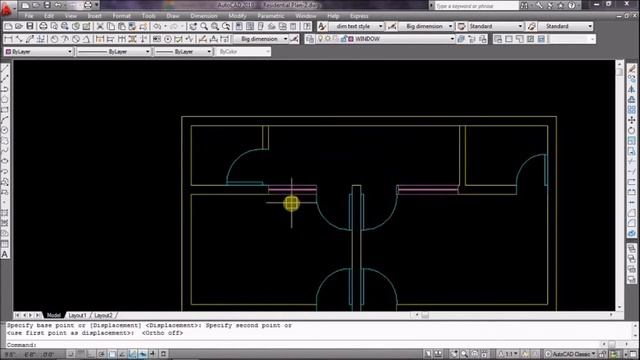This screenshot has height=360, width=640.
Task: Open the linetype ByLayer dropdown
Action: pyautogui.click(x=113, y=51)
